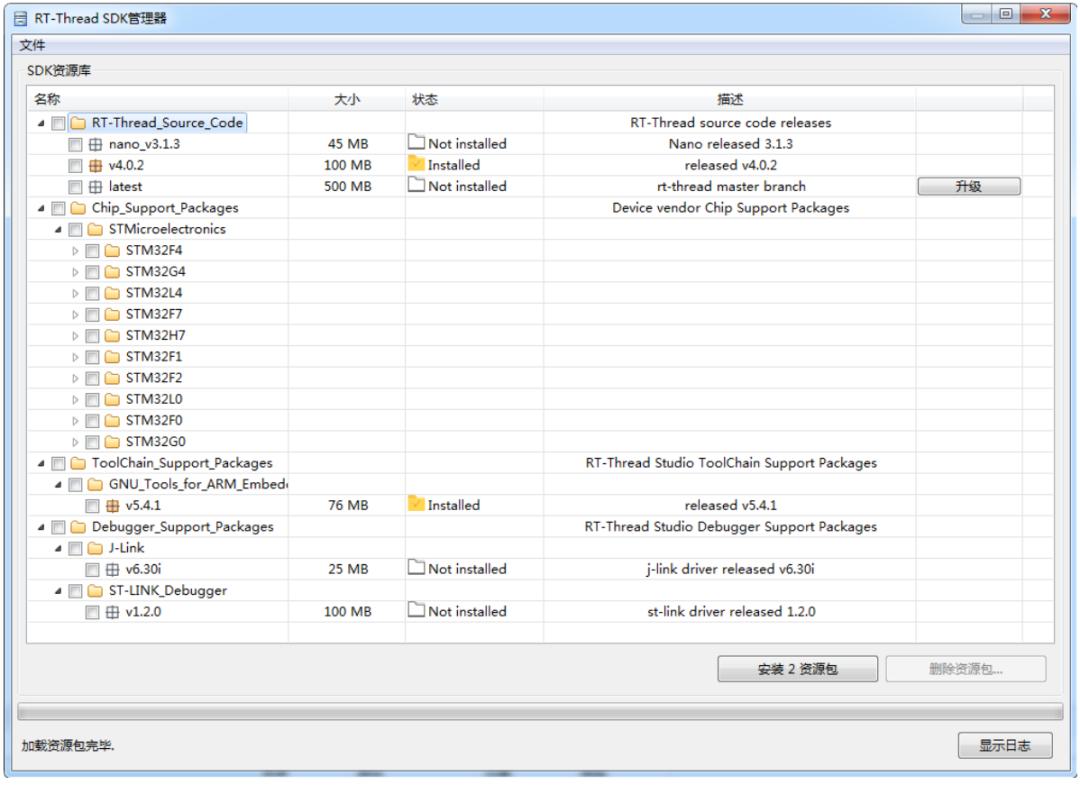Click the nano_v3.1.3 package icon
Image resolution: width=1080 pixels, height=785 pixels.
(x=95, y=145)
